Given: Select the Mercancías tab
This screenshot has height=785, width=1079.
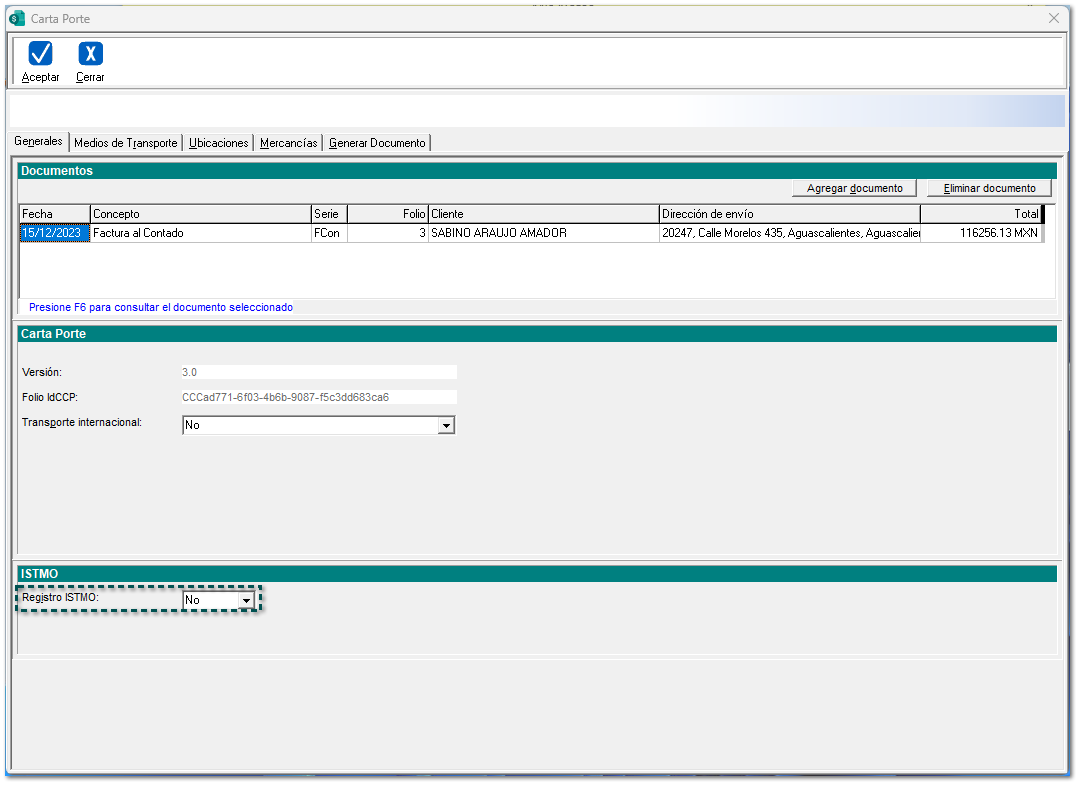Looking at the screenshot, I should 288,143.
